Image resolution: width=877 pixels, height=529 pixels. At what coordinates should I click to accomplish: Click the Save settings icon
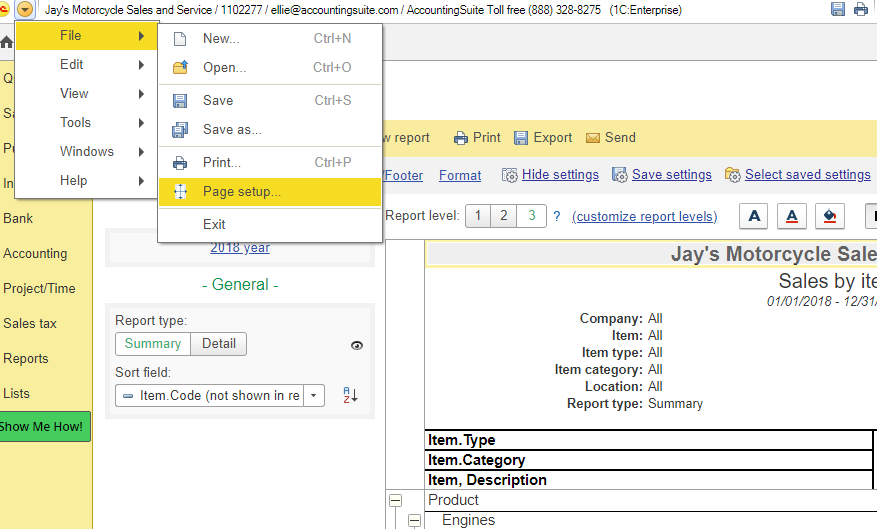click(x=620, y=175)
